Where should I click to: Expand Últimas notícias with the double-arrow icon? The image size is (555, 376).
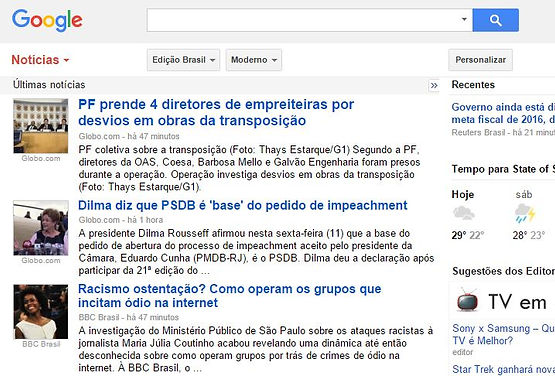pos(434,85)
